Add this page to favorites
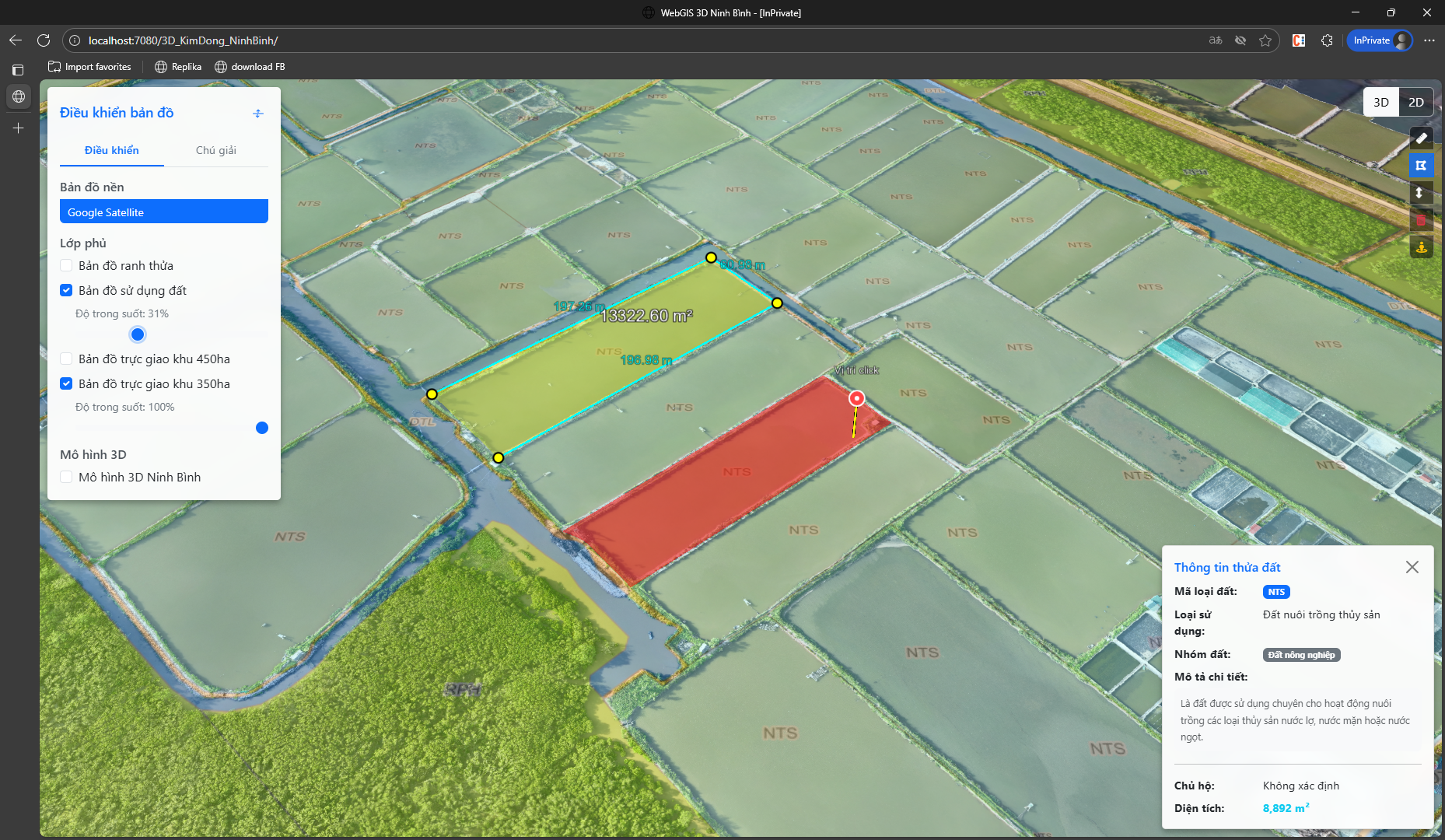Screen dimensions: 1445x840 point(1265,40)
